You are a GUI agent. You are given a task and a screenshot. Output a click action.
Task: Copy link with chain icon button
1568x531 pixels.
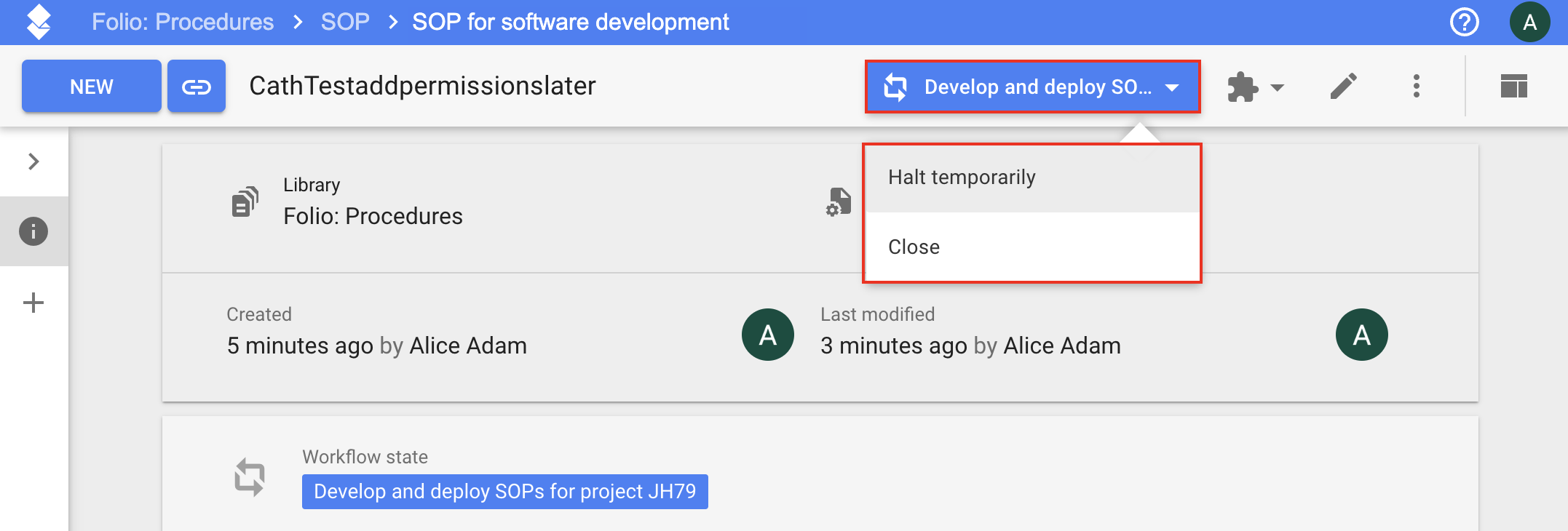point(197,86)
